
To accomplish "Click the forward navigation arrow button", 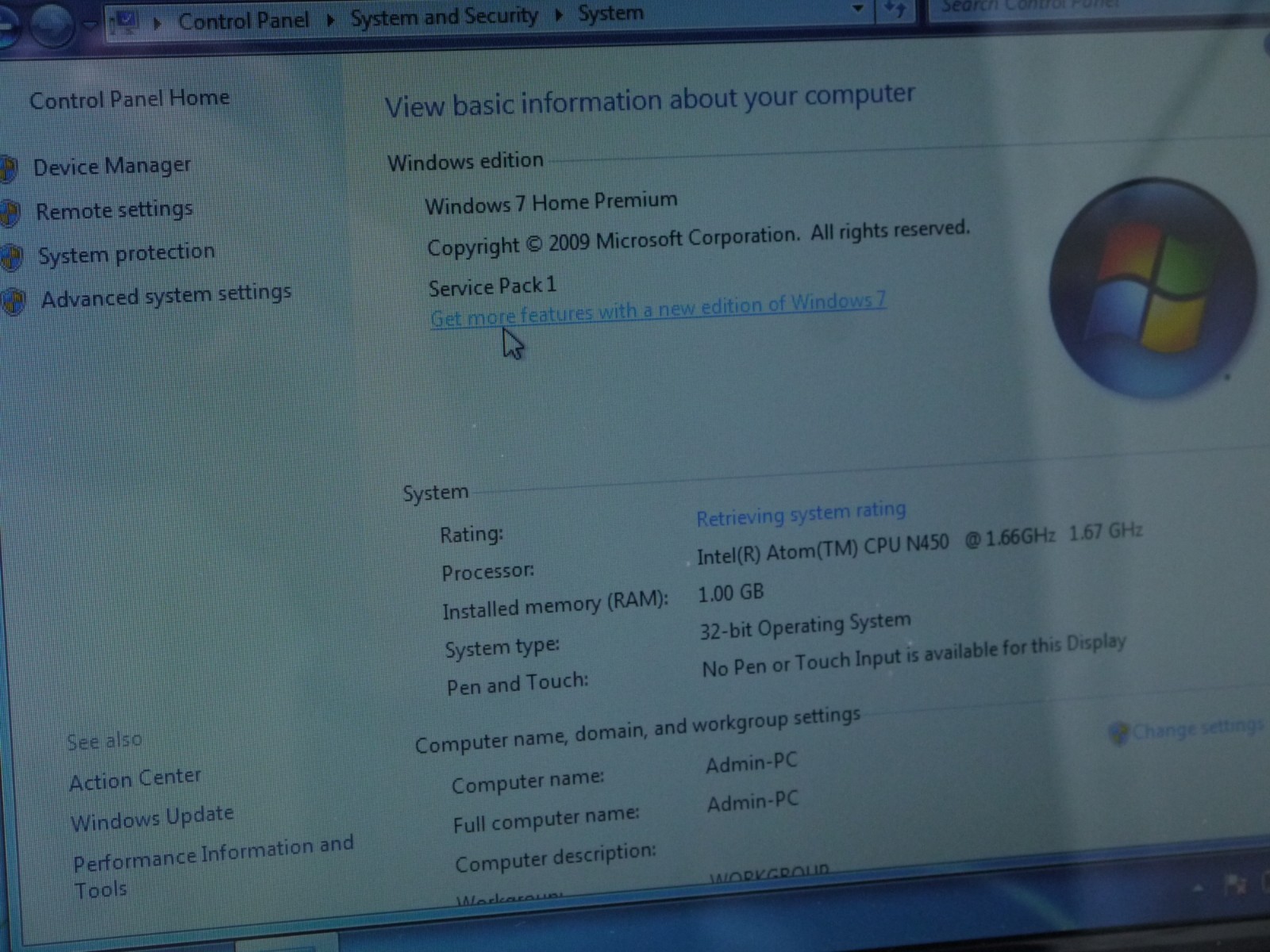I will coord(52,25).
